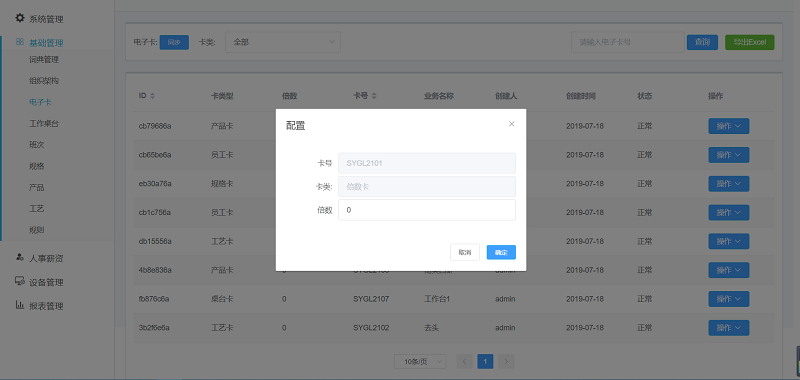Open the 词典管理 menu item
This screenshot has height=380, width=800.
44,59
